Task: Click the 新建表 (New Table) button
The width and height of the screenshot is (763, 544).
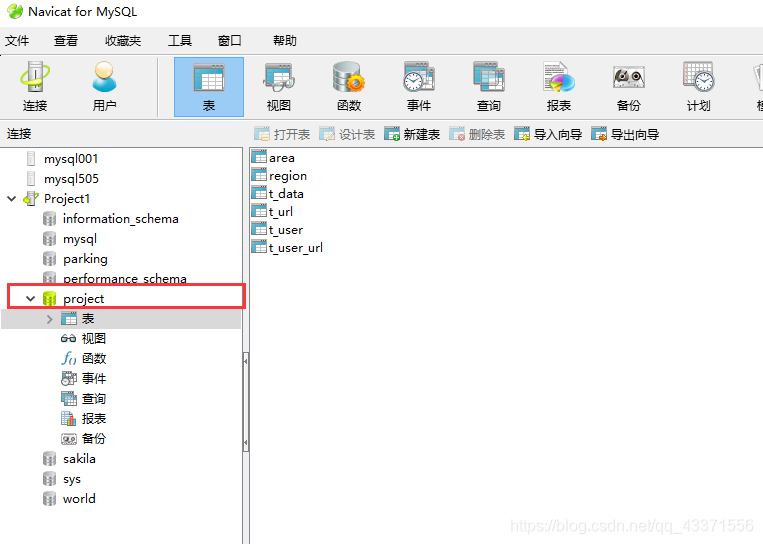Action: [x=412, y=134]
